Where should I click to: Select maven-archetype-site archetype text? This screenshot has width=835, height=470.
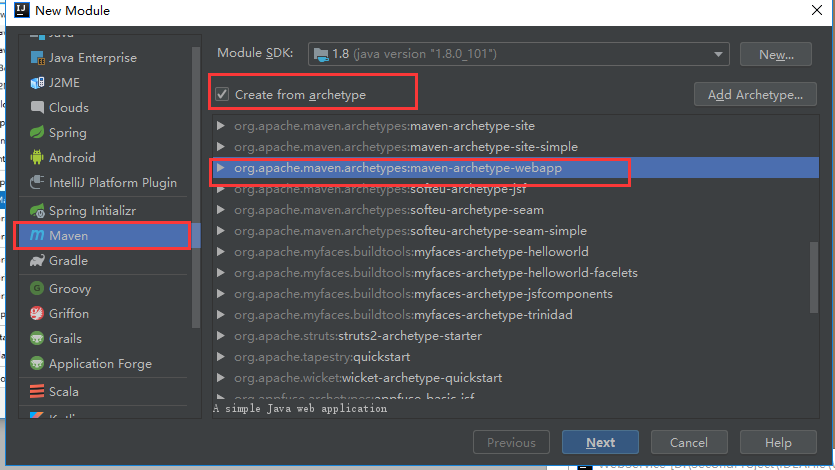[384, 126]
